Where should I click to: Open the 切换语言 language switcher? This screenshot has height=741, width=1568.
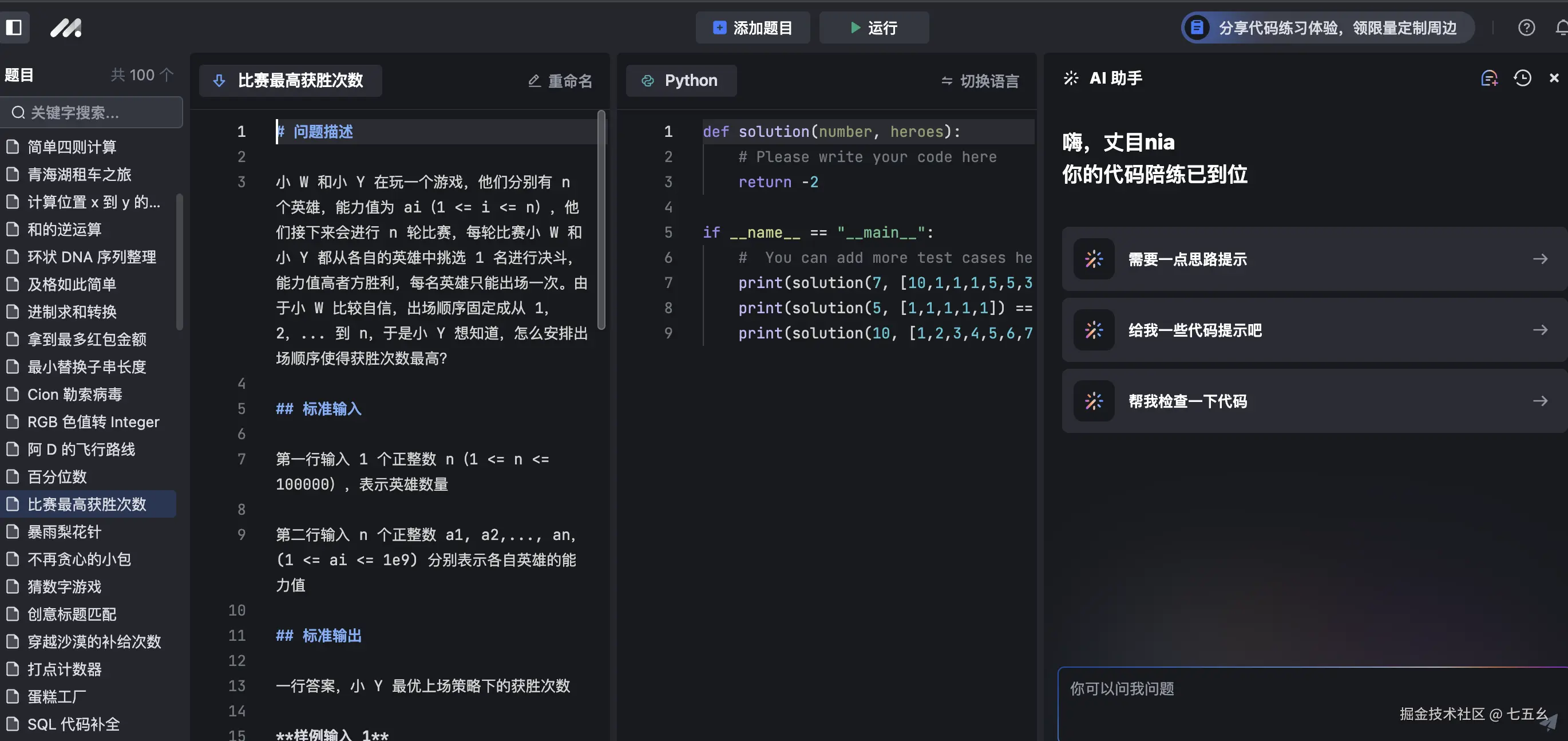click(979, 80)
